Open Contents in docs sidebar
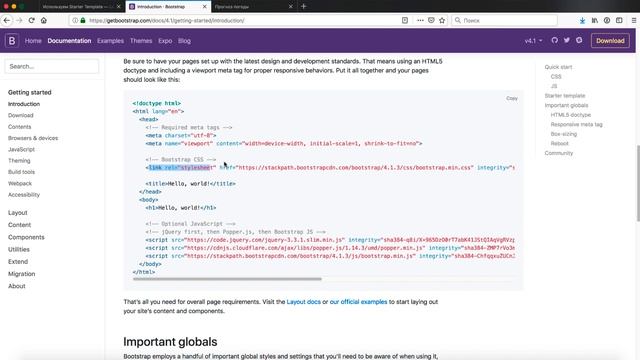 click(20, 127)
